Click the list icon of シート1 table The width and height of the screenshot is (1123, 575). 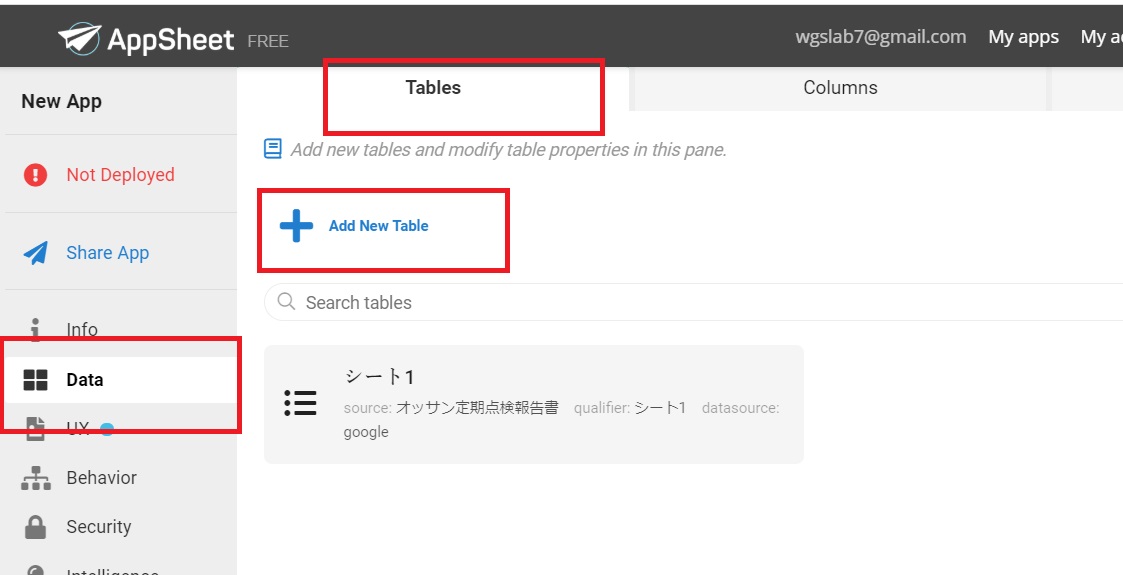click(x=300, y=403)
